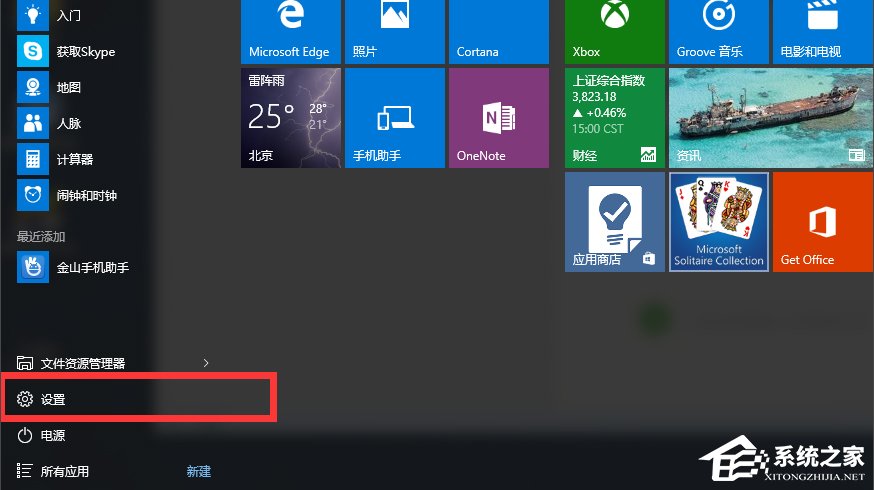Image resolution: width=874 pixels, height=490 pixels.
Task: Open the 北京 weather tile
Action: tap(291, 118)
